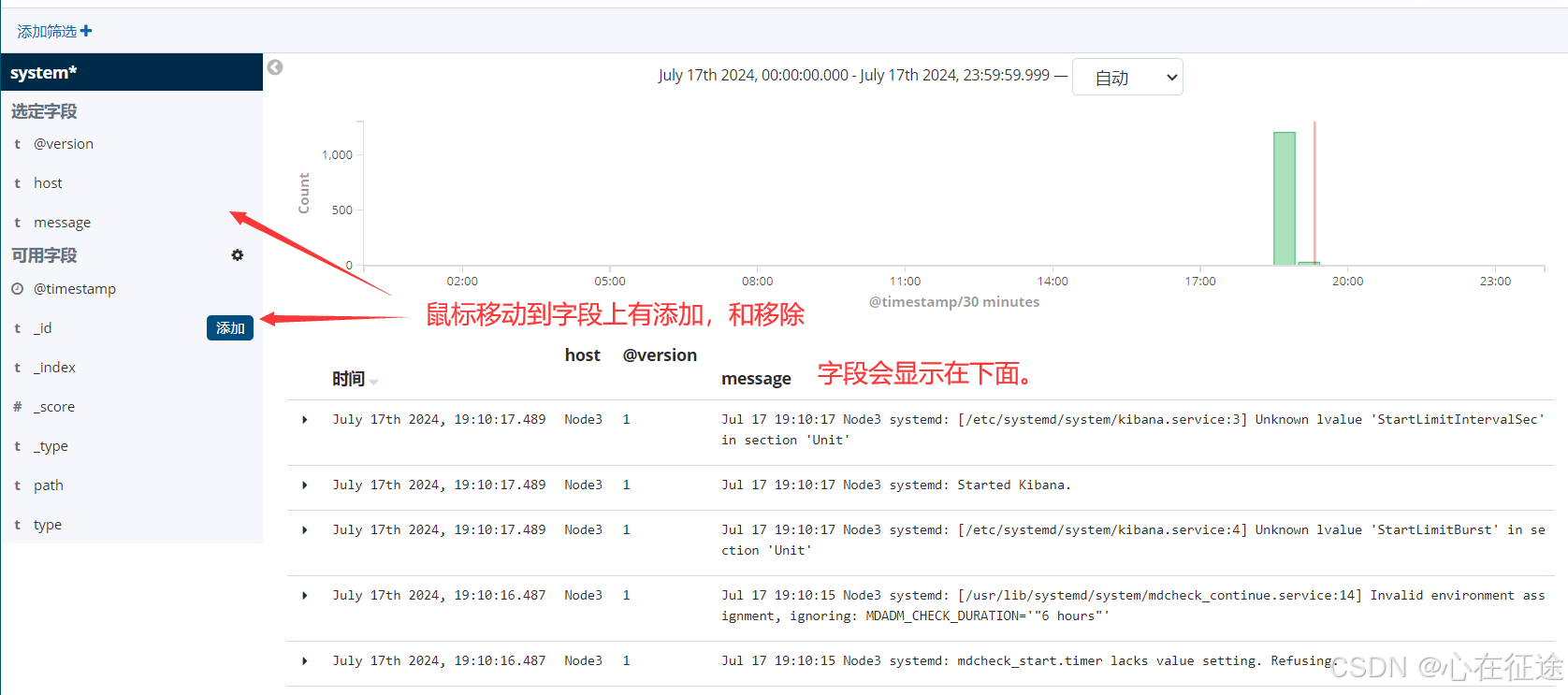Click the '@timestamp/30 minutes' axis label
The width and height of the screenshot is (1568, 695).
pyautogui.click(x=954, y=302)
